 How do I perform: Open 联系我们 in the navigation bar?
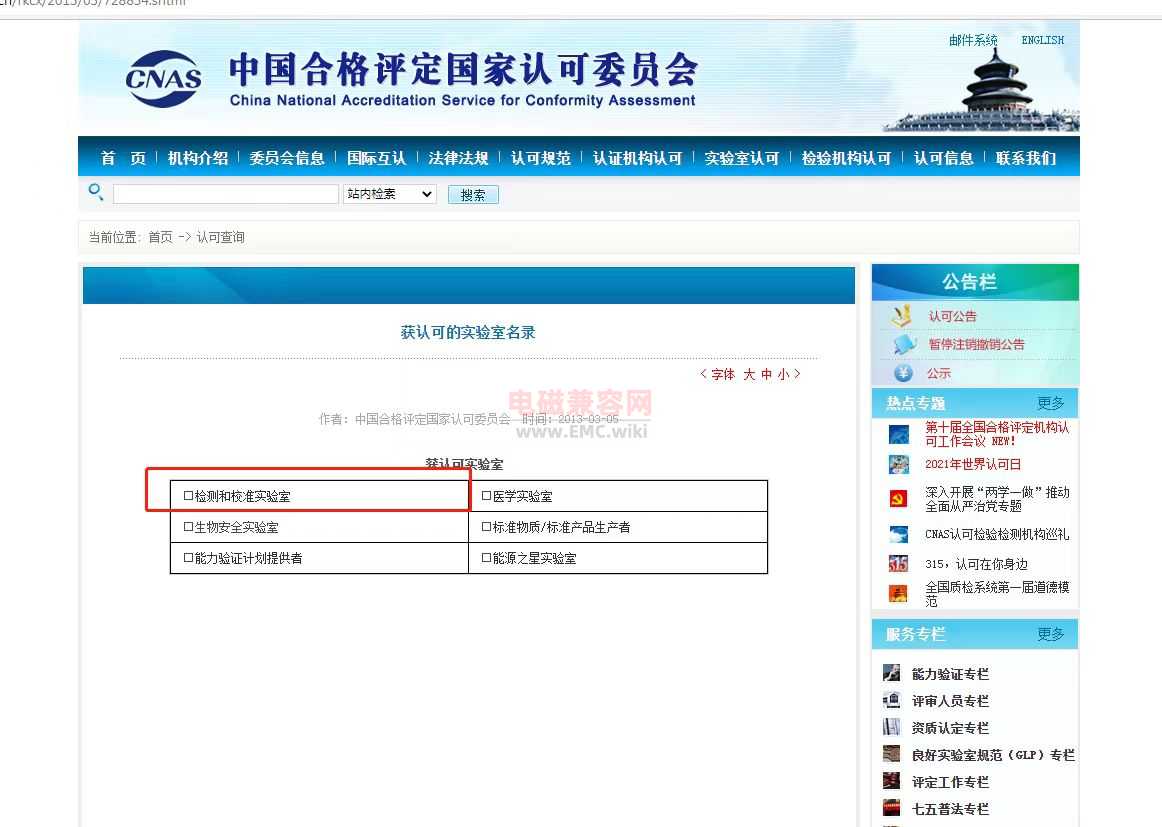1026,158
